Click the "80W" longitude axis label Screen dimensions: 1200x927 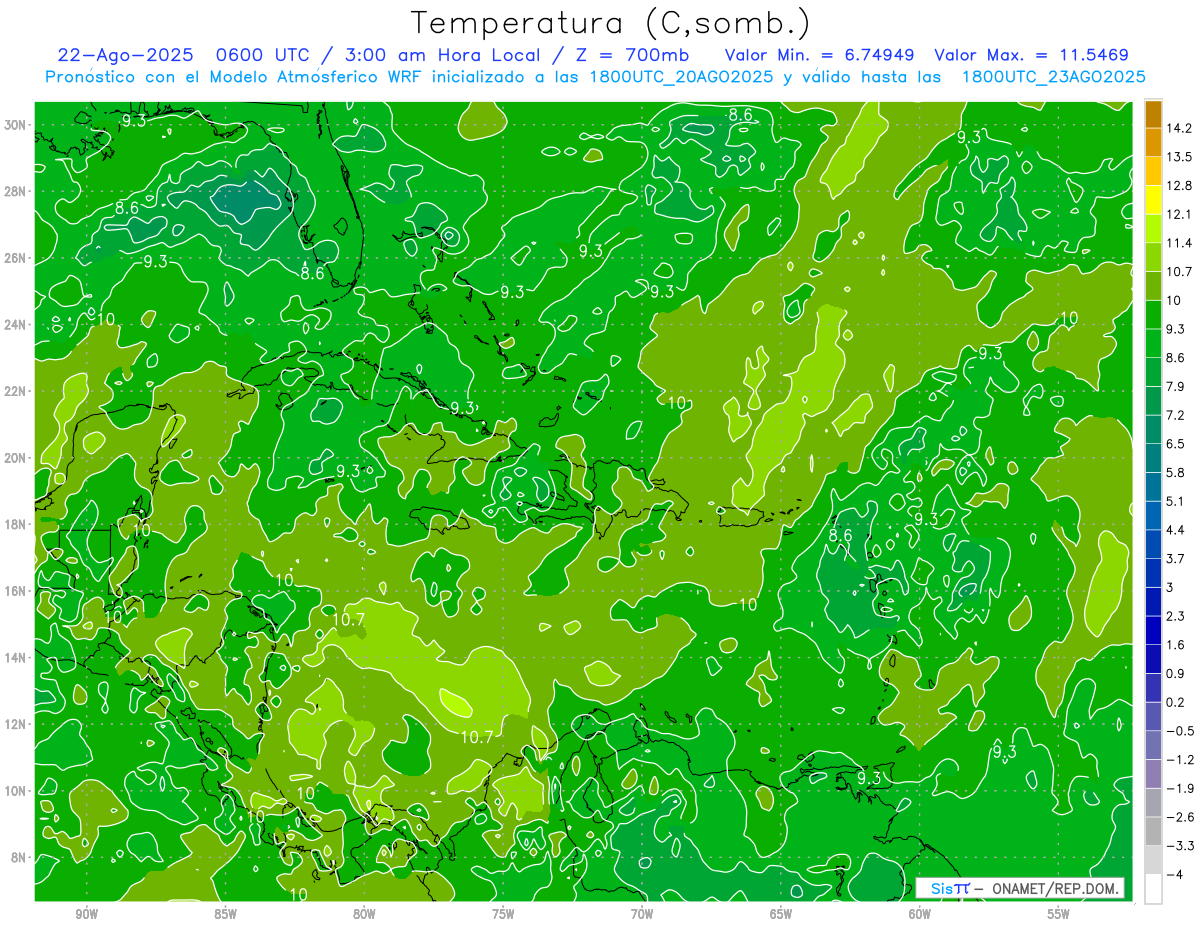click(364, 913)
